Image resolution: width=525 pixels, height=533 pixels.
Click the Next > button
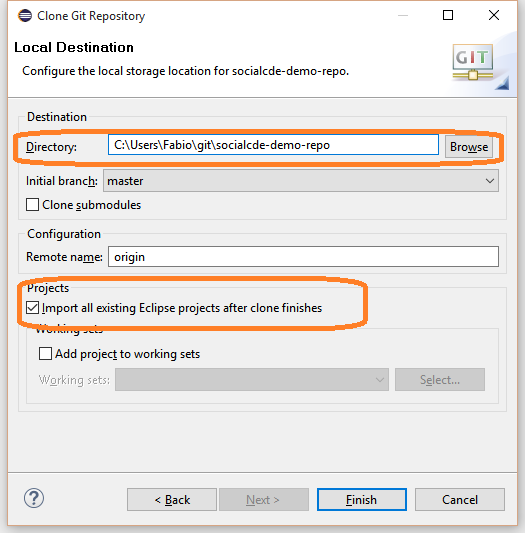coord(264,500)
